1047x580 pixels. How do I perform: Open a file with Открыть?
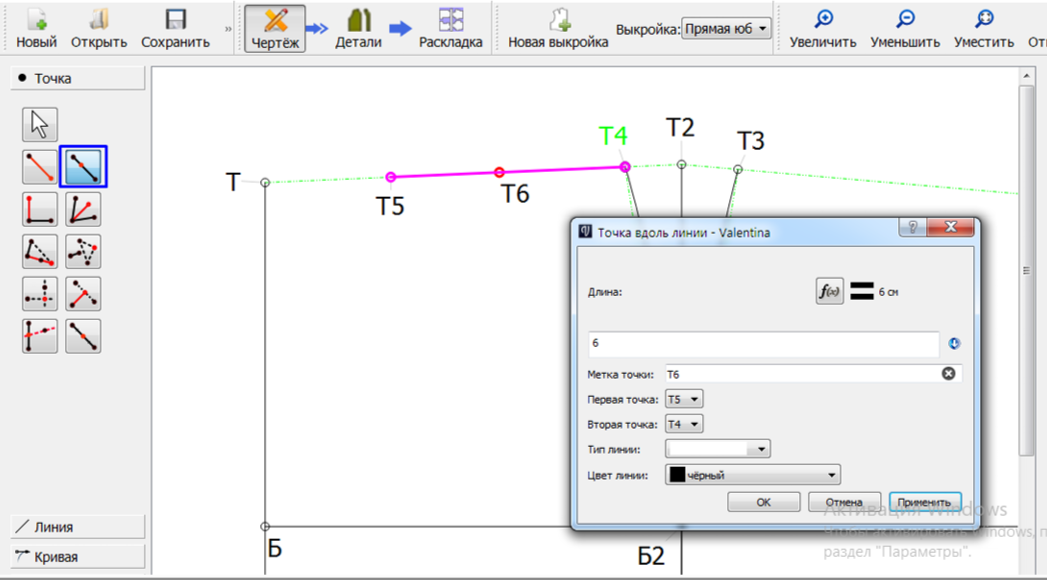click(x=99, y=28)
